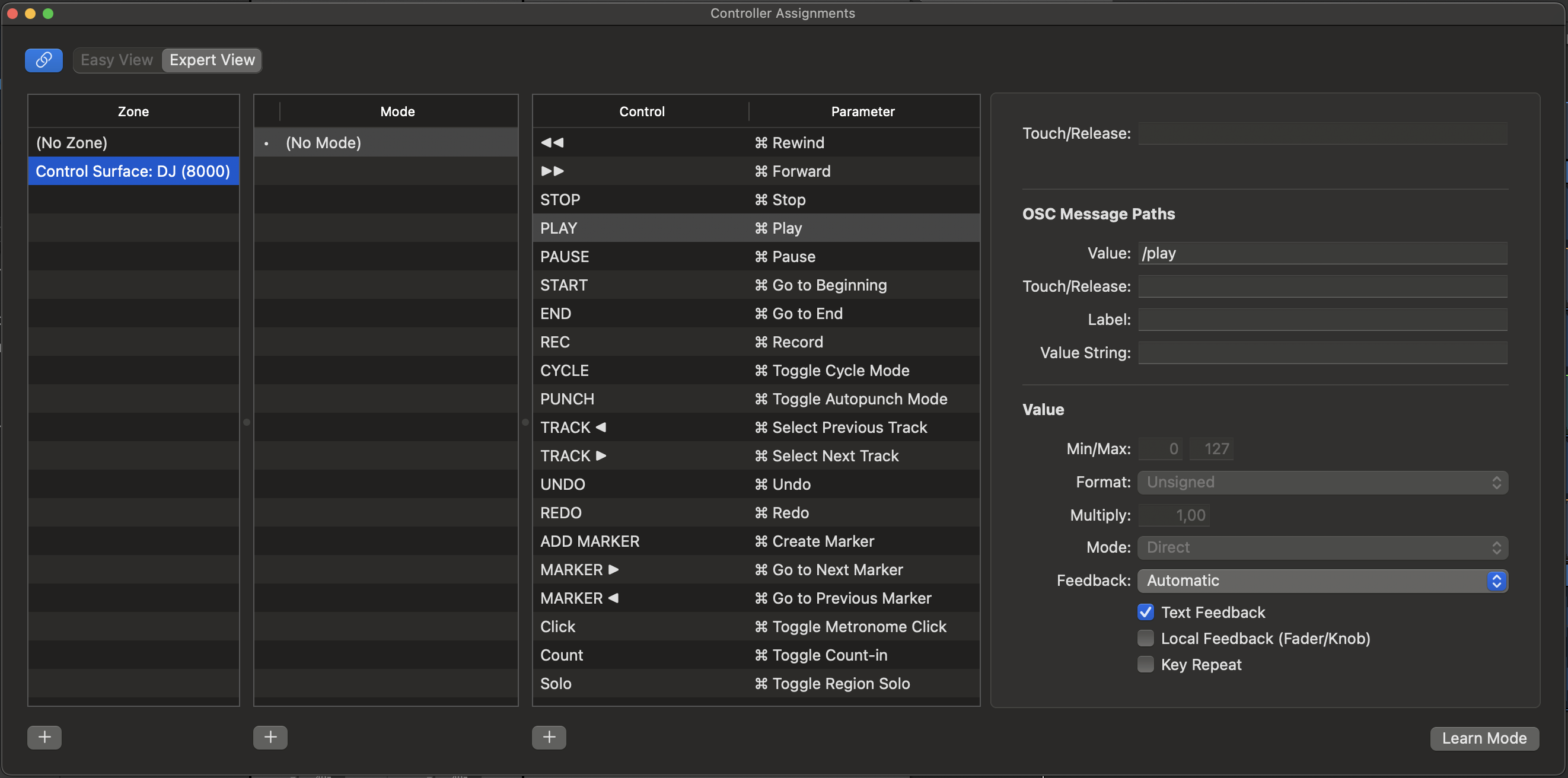Click the Multiply field showing 1,00
This screenshot has width=1568, height=778.
1174,515
